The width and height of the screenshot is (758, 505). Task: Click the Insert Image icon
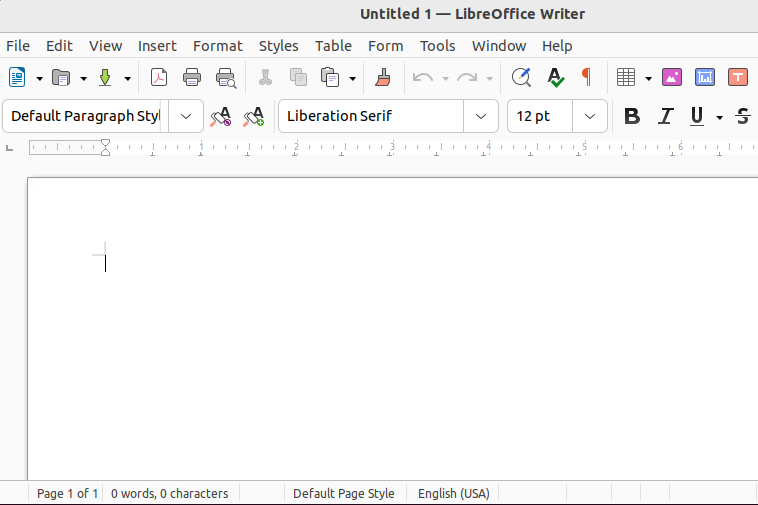click(x=672, y=77)
